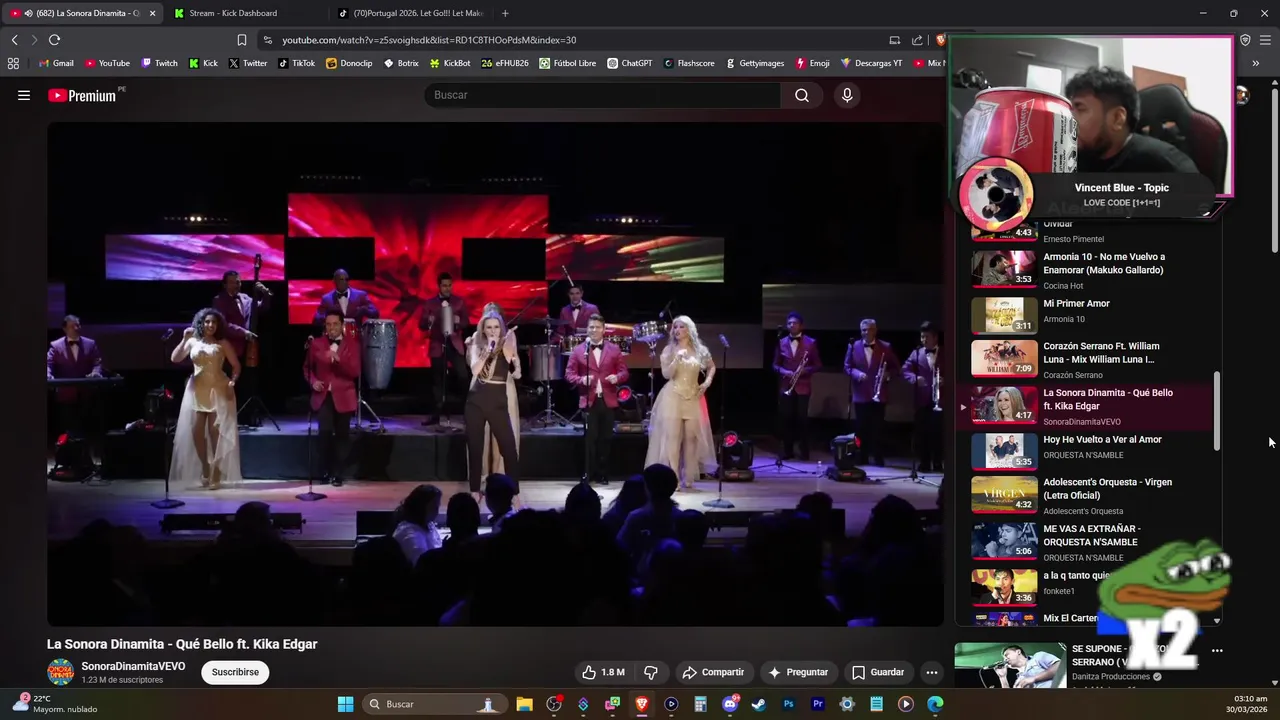Screen dimensions: 1280x720
Task: Open options for SE SUPONE recommended video
Action: [1217, 650]
